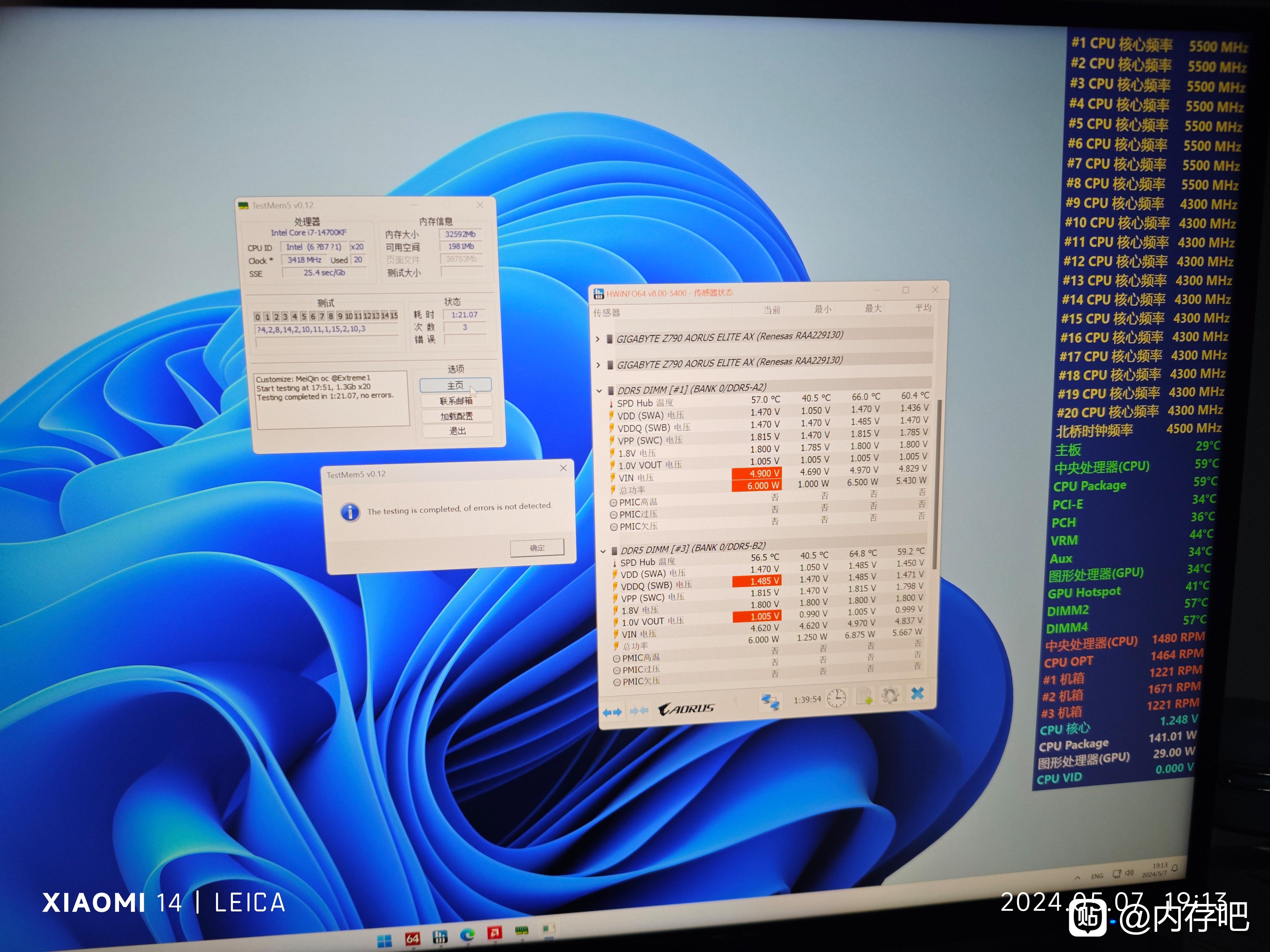Click the HWiNFO expand-columns blue arrows icon
The width and height of the screenshot is (1270, 952).
pyautogui.click(x=612, y=712)
